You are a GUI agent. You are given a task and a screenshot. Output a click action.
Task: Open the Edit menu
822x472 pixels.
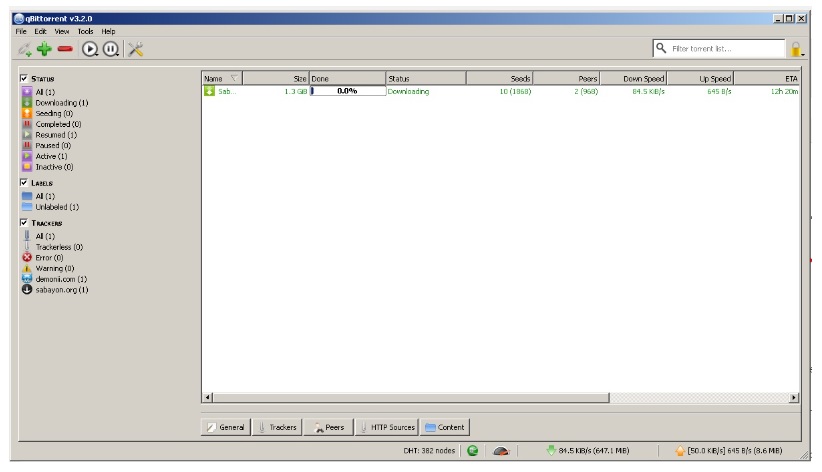40,31
